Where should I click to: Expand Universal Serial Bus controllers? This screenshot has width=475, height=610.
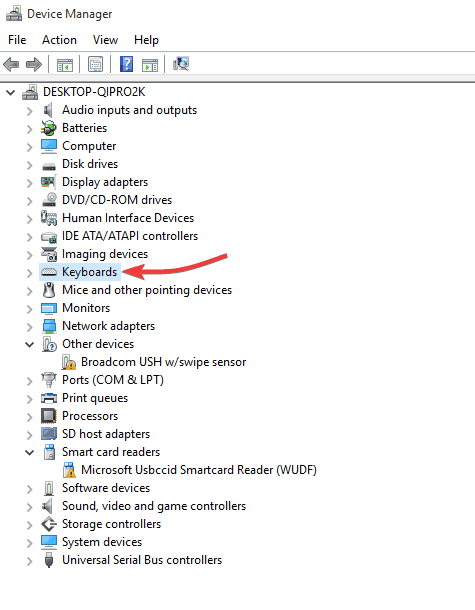point(30,561)
